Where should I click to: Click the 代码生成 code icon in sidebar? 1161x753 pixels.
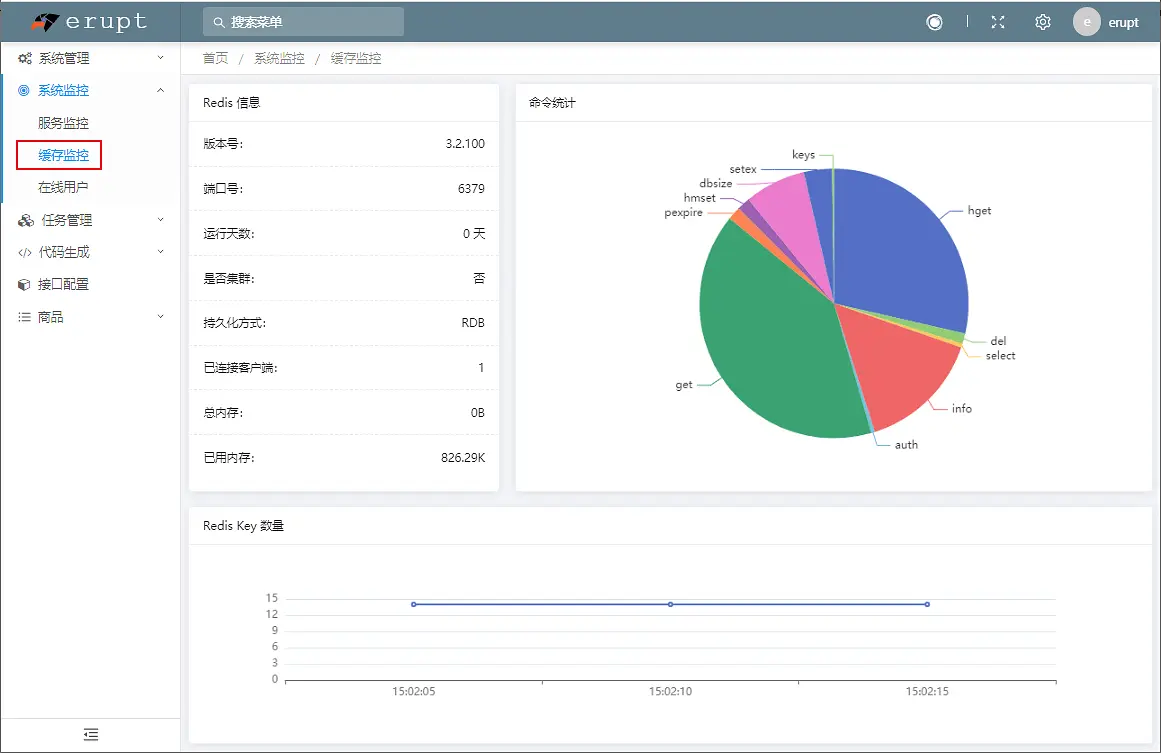[x=24, y=252]
